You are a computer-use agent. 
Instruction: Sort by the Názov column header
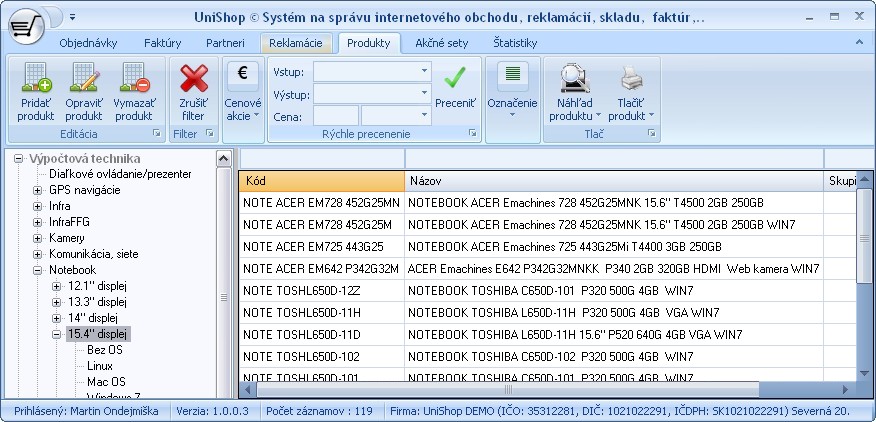tap(614, 181)
